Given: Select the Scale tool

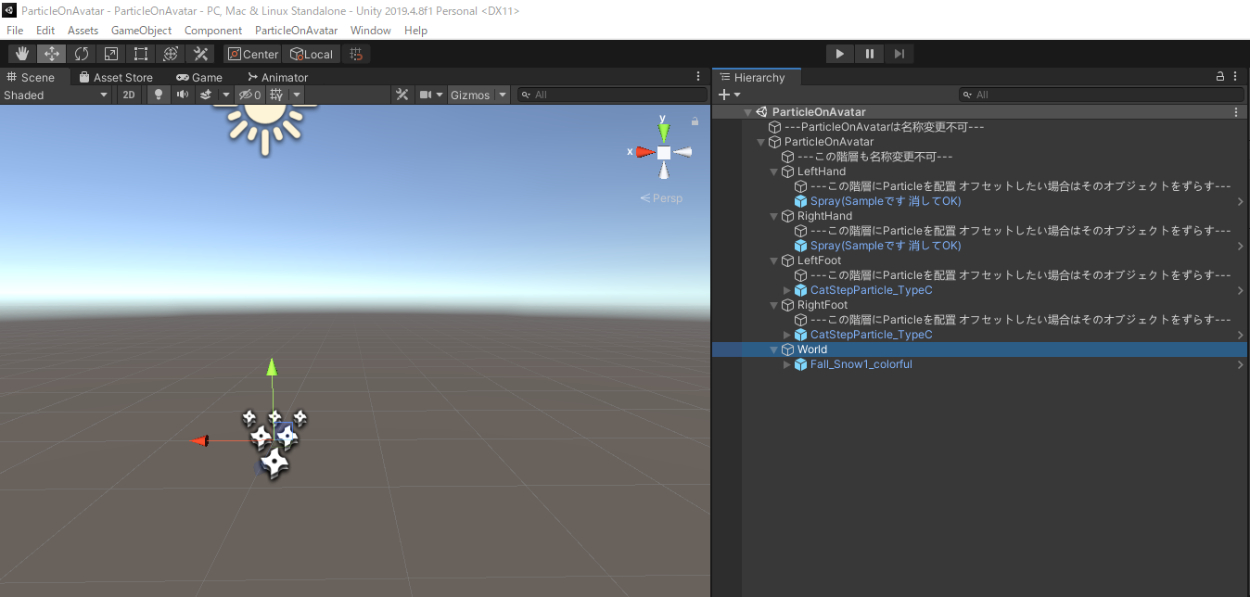Looking at the screenshot, I should pyautogui.click(x=111, y=54).
